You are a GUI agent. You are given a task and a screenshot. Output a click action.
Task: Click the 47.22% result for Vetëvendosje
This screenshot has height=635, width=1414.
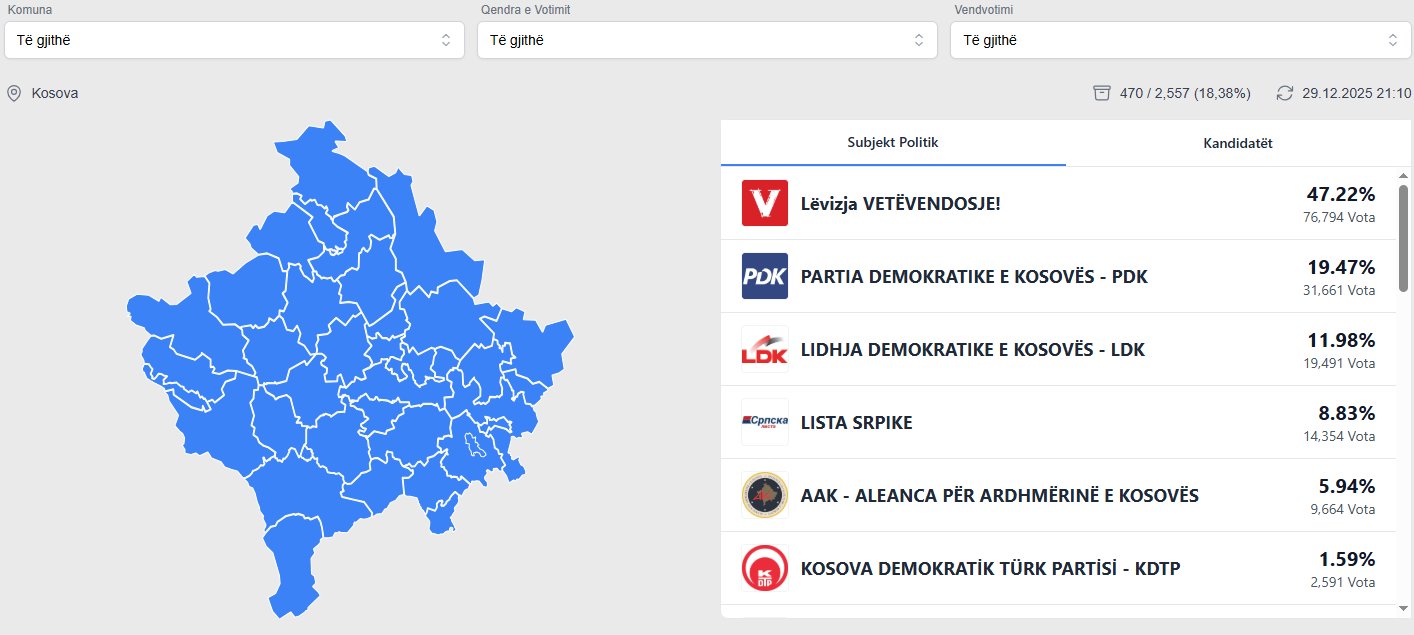[x=1340, y=194]
